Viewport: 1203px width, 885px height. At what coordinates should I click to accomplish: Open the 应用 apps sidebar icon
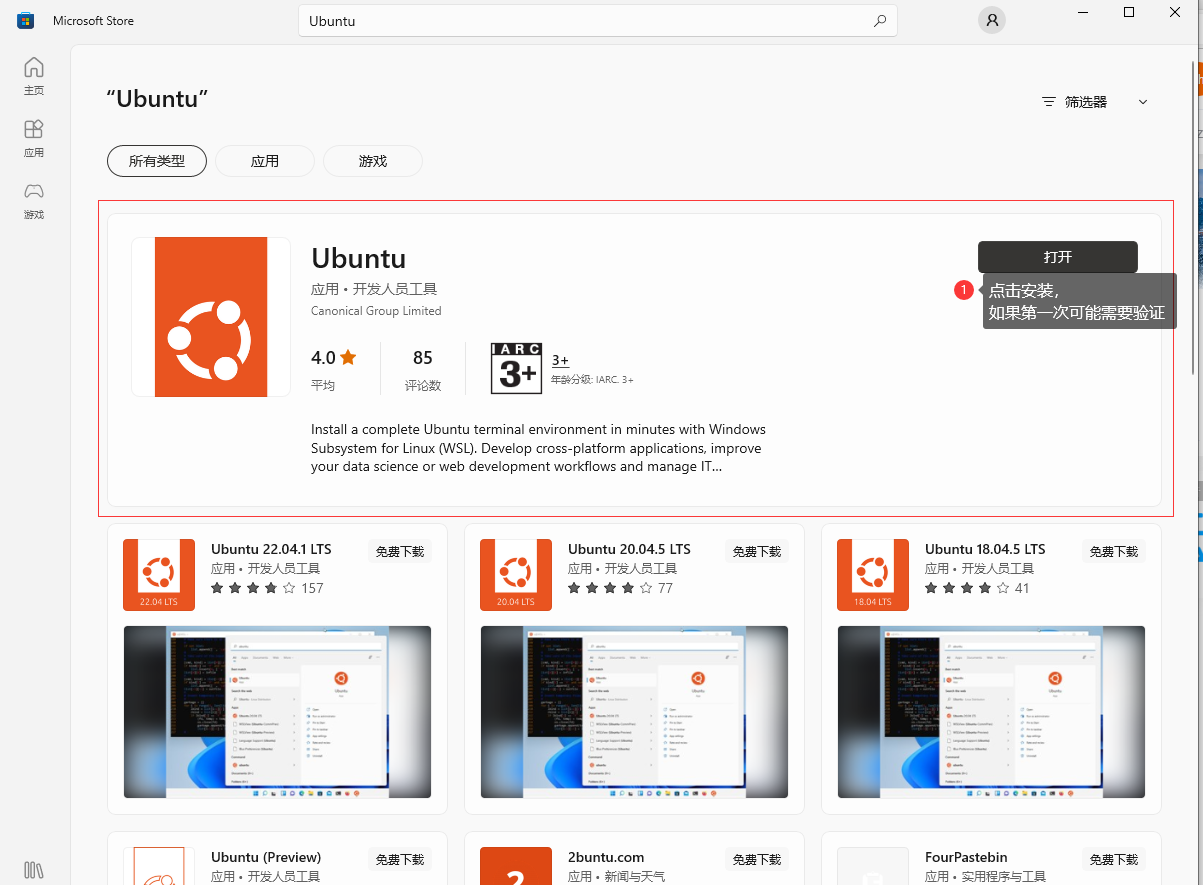click(34, 138)
